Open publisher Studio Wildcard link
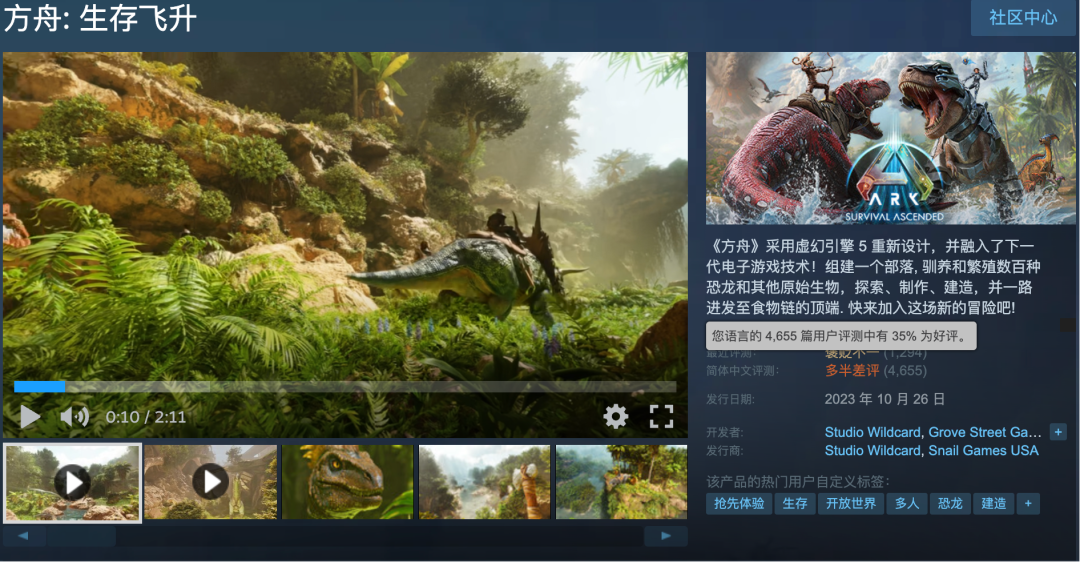This screenshot has height=562, width=1080. click(872, 450)
